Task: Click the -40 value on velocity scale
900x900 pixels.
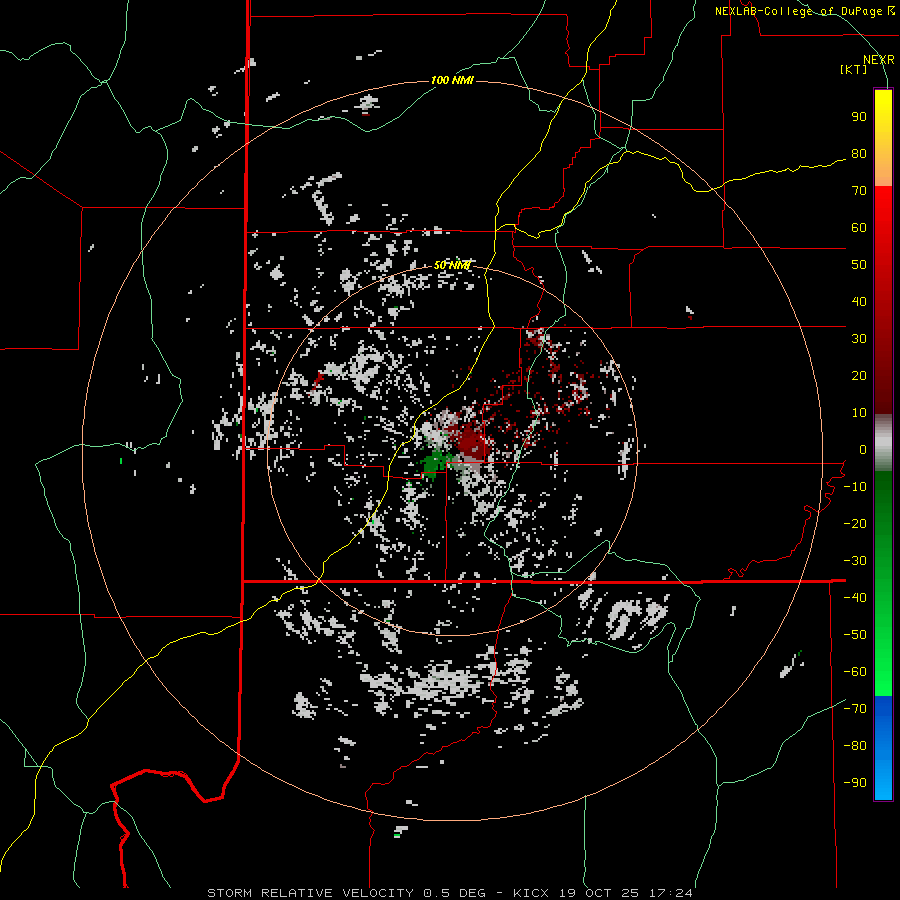Action: (855, 598)
